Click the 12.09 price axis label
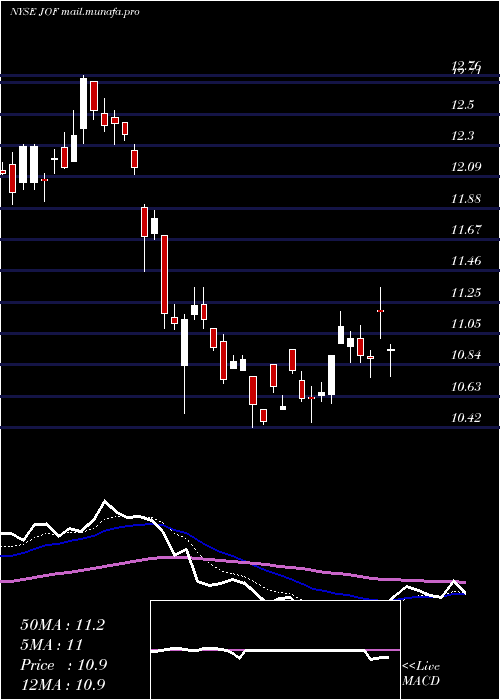The image size is (500, 700). (x=467, y=167)
